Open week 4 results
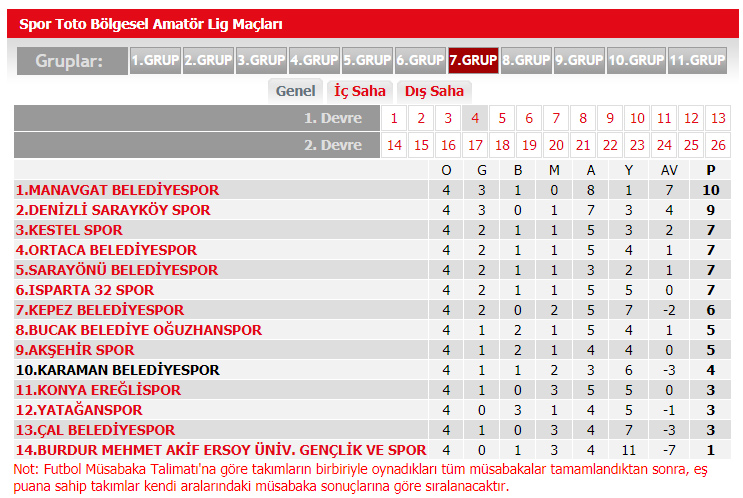This screenshot has width=743, height=498. coord(476,118)
